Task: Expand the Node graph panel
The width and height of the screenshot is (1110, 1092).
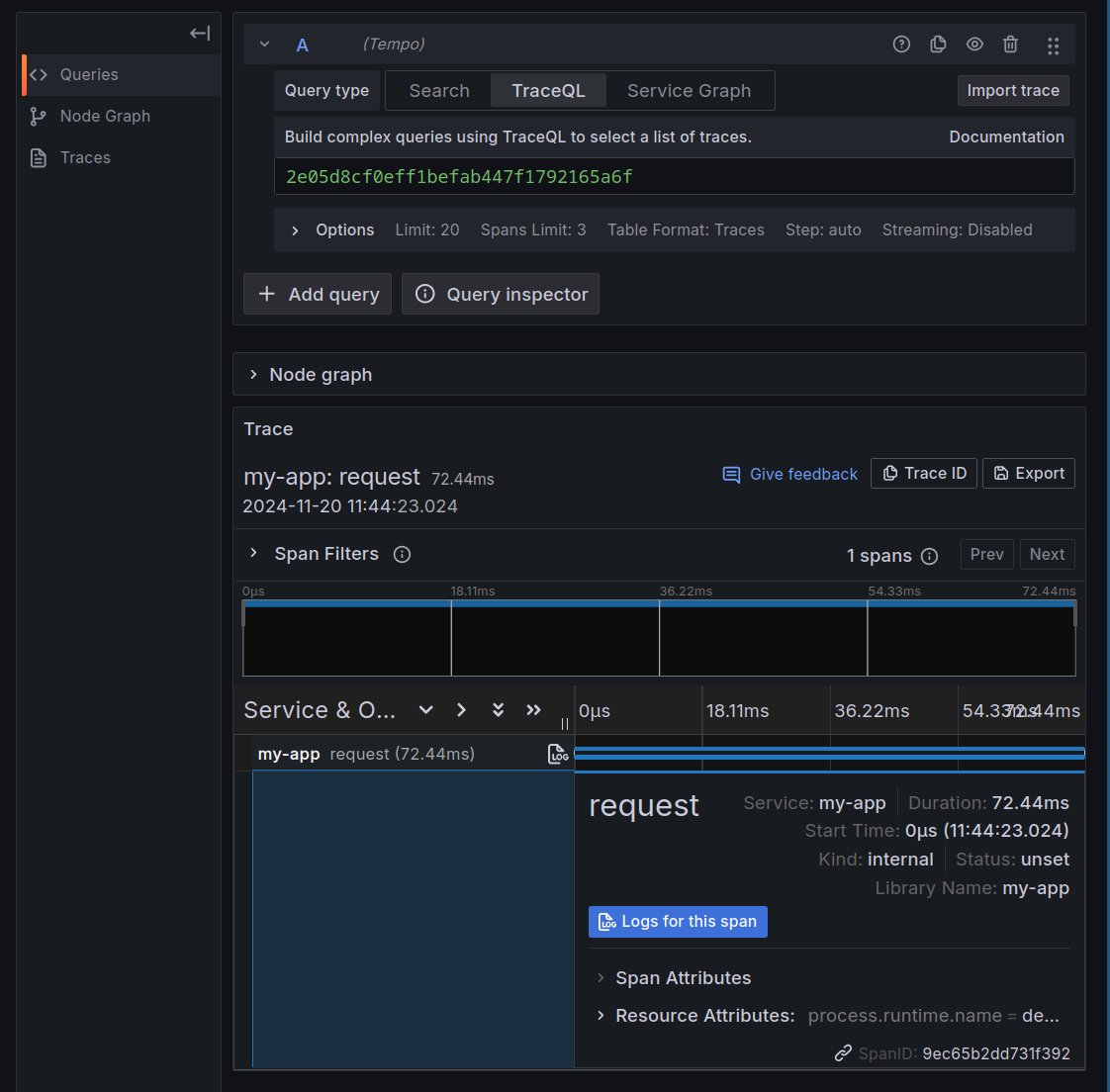Action: pos(320,374)
